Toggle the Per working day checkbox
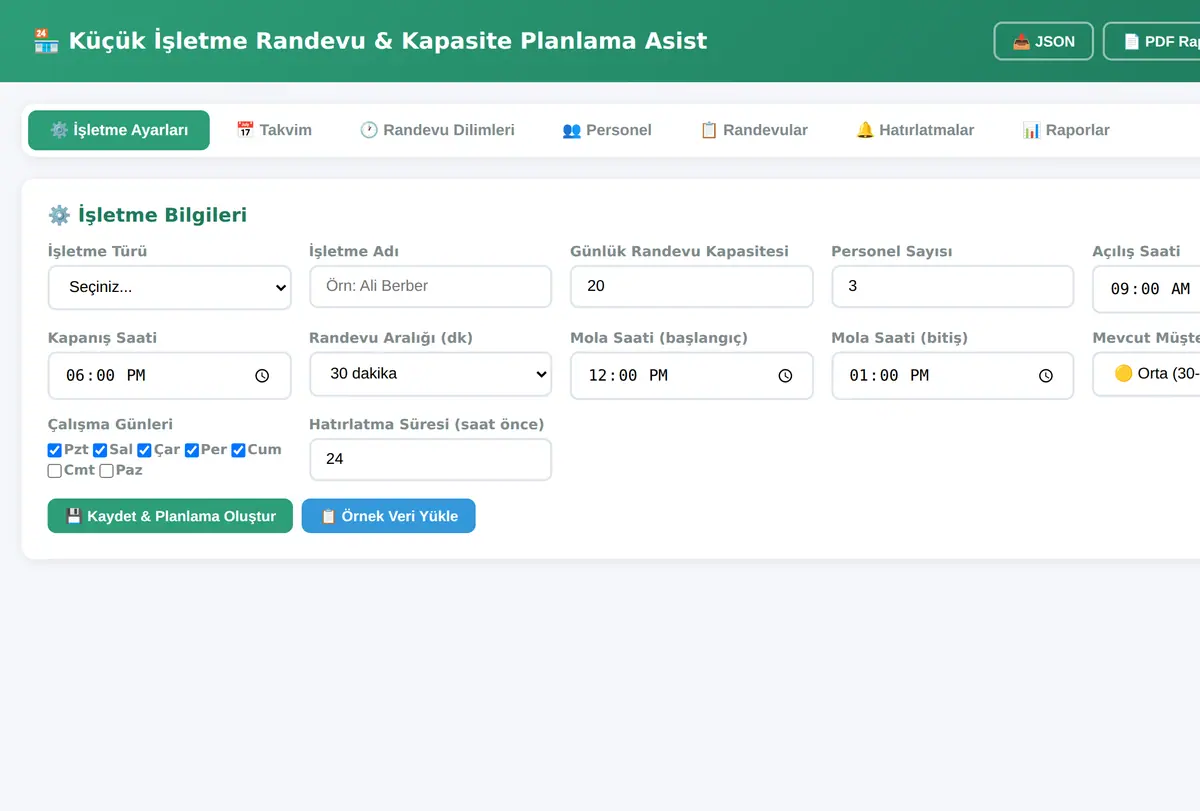The width and height of the screenshot is (1200, 811). (192, 451)
